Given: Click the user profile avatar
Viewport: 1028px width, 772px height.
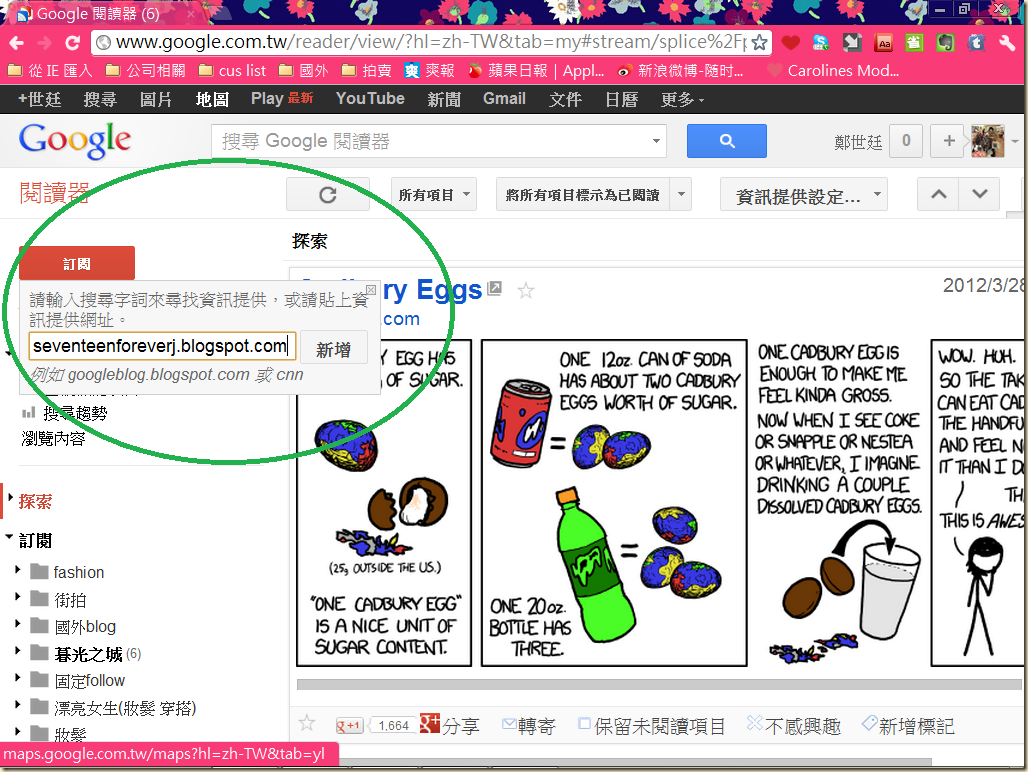Looking at the screenshot, I should (x=987, y=141).
